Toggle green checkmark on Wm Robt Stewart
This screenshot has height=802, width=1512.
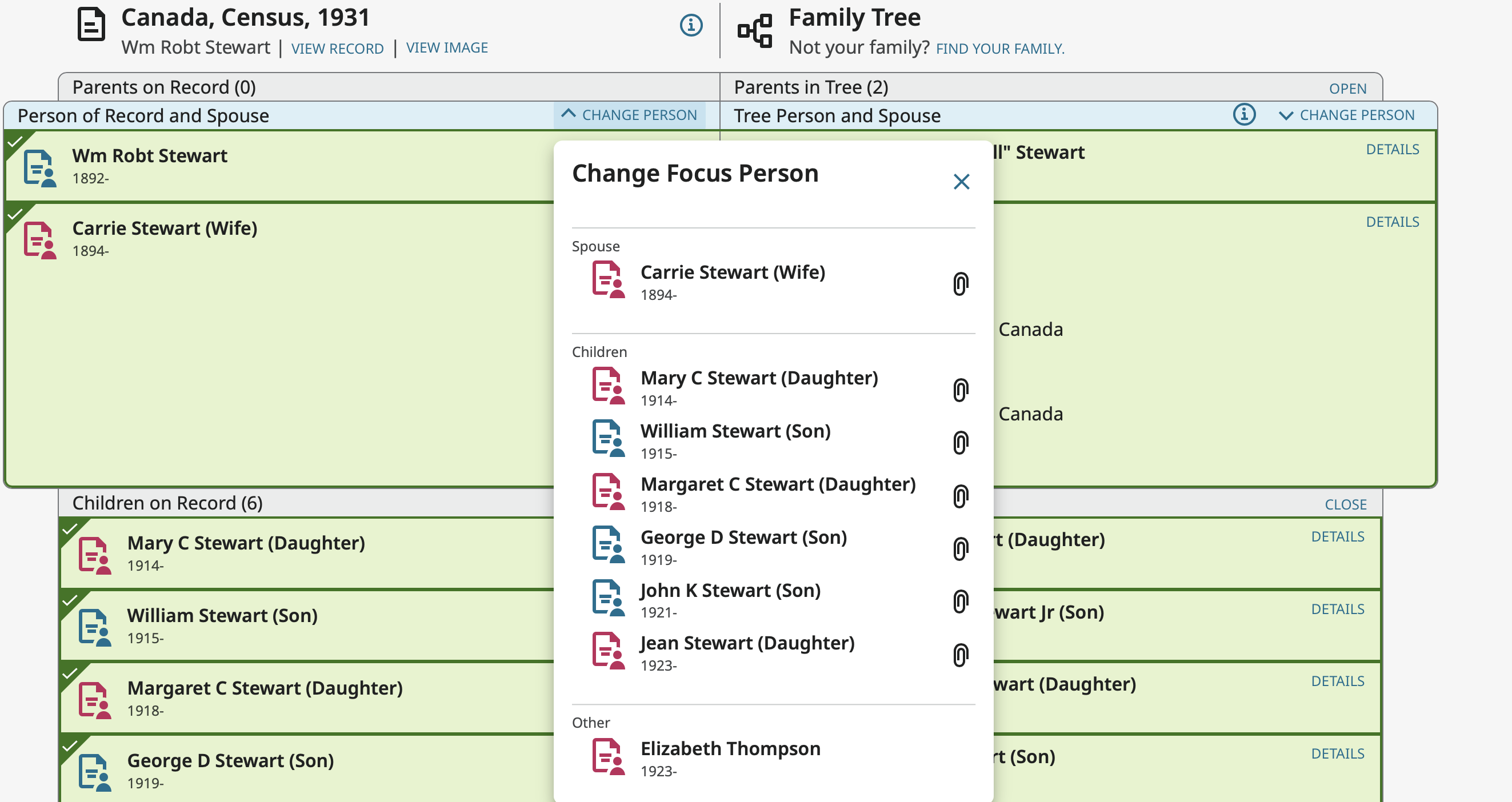click(15, 142)
